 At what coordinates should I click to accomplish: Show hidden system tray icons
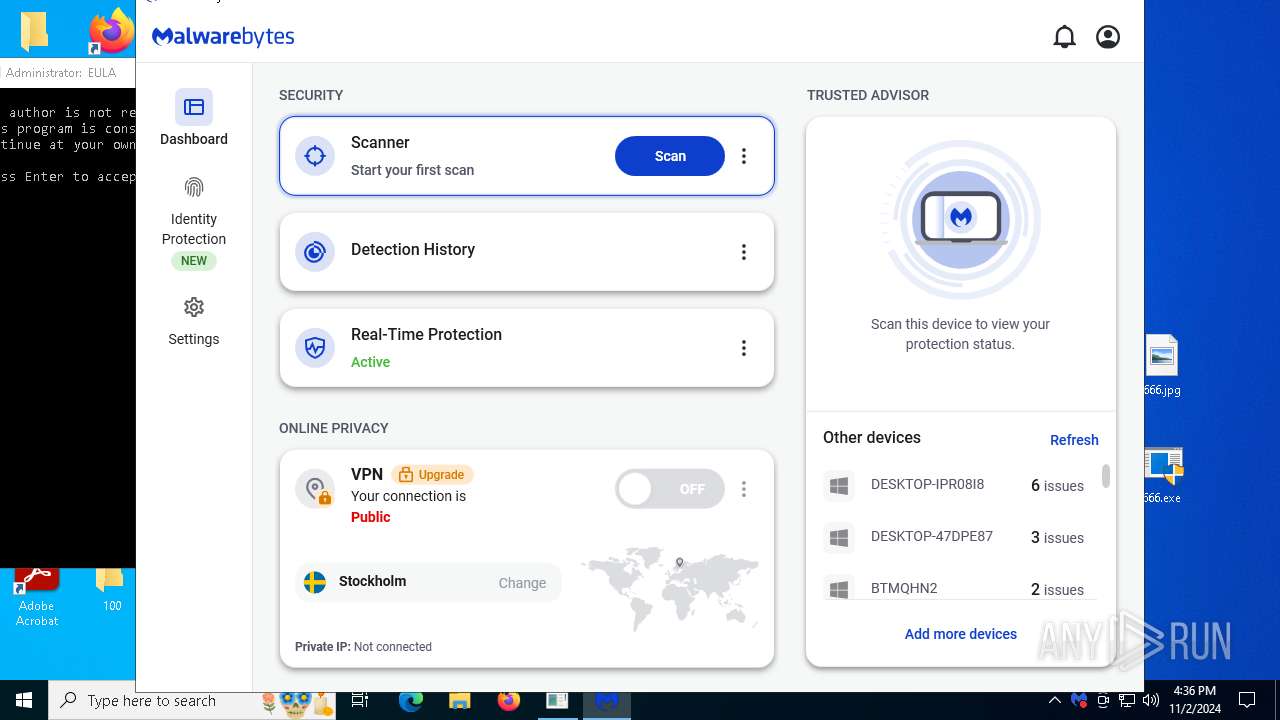click(1055, 701)
